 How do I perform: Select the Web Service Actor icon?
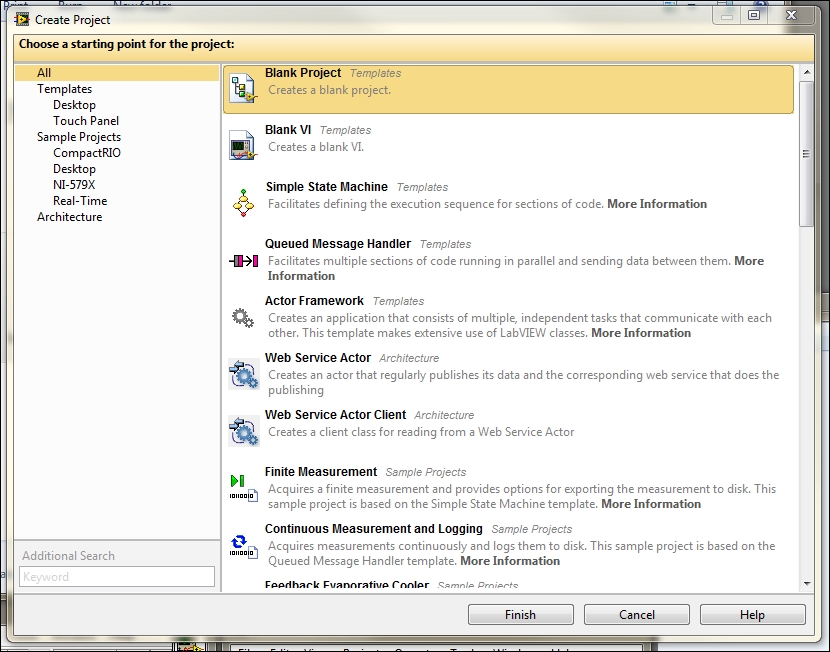tap(243, 374)
